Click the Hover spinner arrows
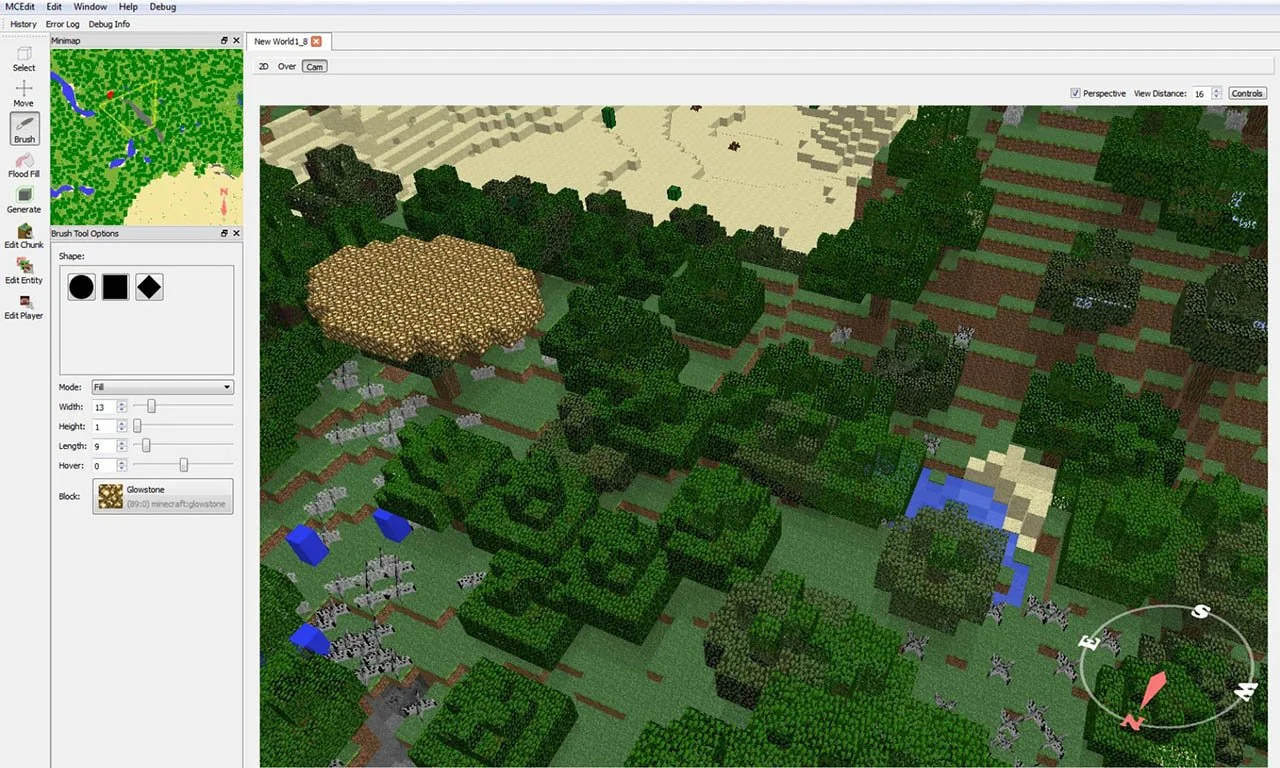This screenshot has width=1280, height=768. pos(122,466)
